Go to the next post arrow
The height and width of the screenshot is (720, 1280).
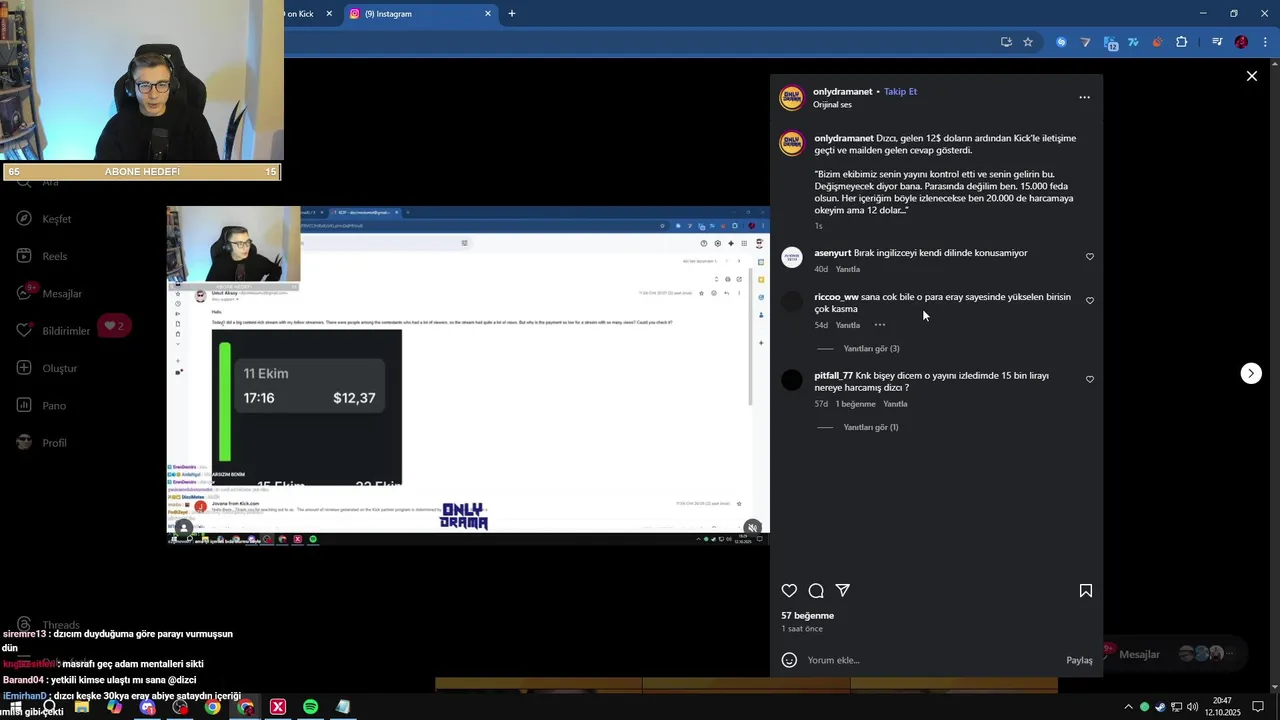[x=1251, y=373]
